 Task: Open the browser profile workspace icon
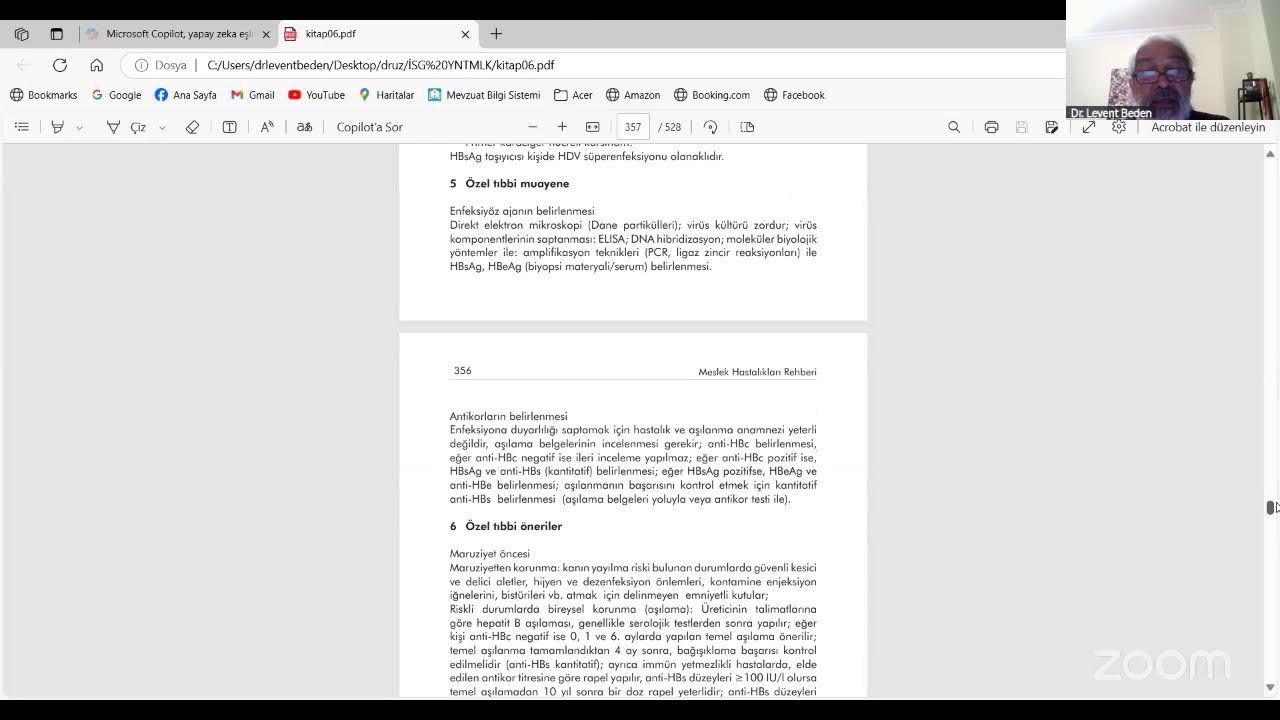(22, 34)
